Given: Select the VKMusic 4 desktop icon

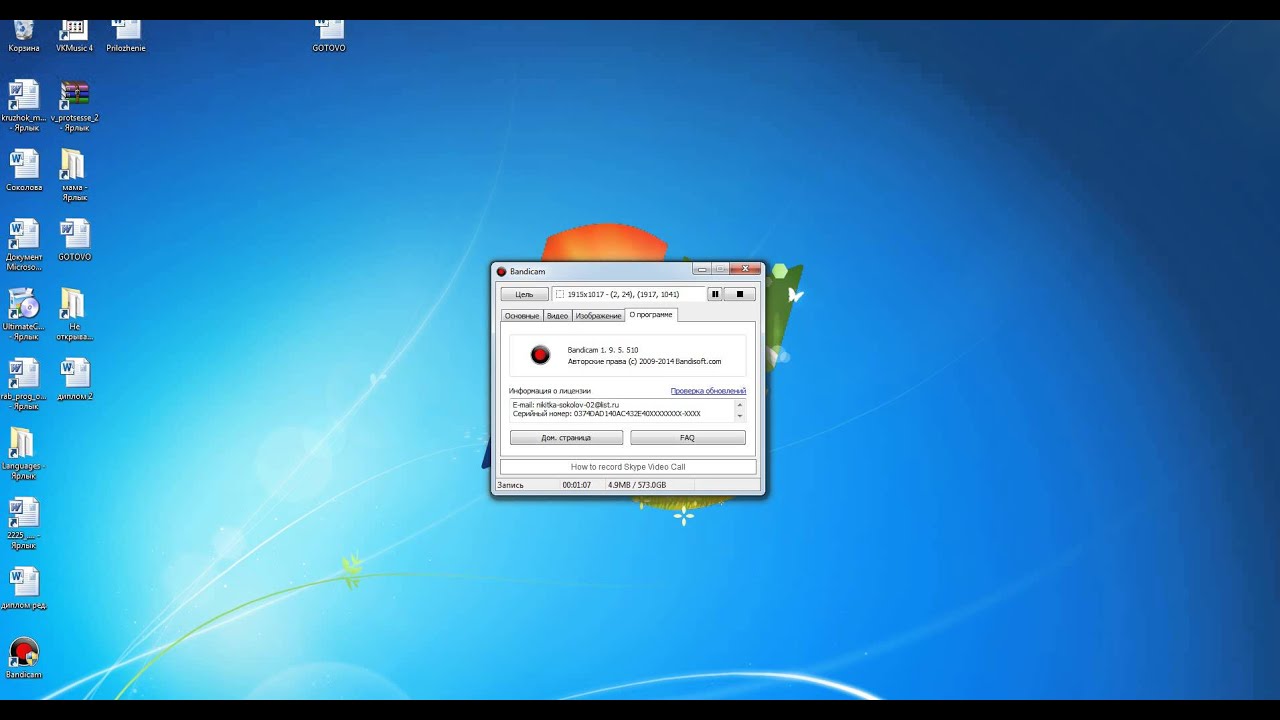Looking at the screenshot, I should pos(75,36).
